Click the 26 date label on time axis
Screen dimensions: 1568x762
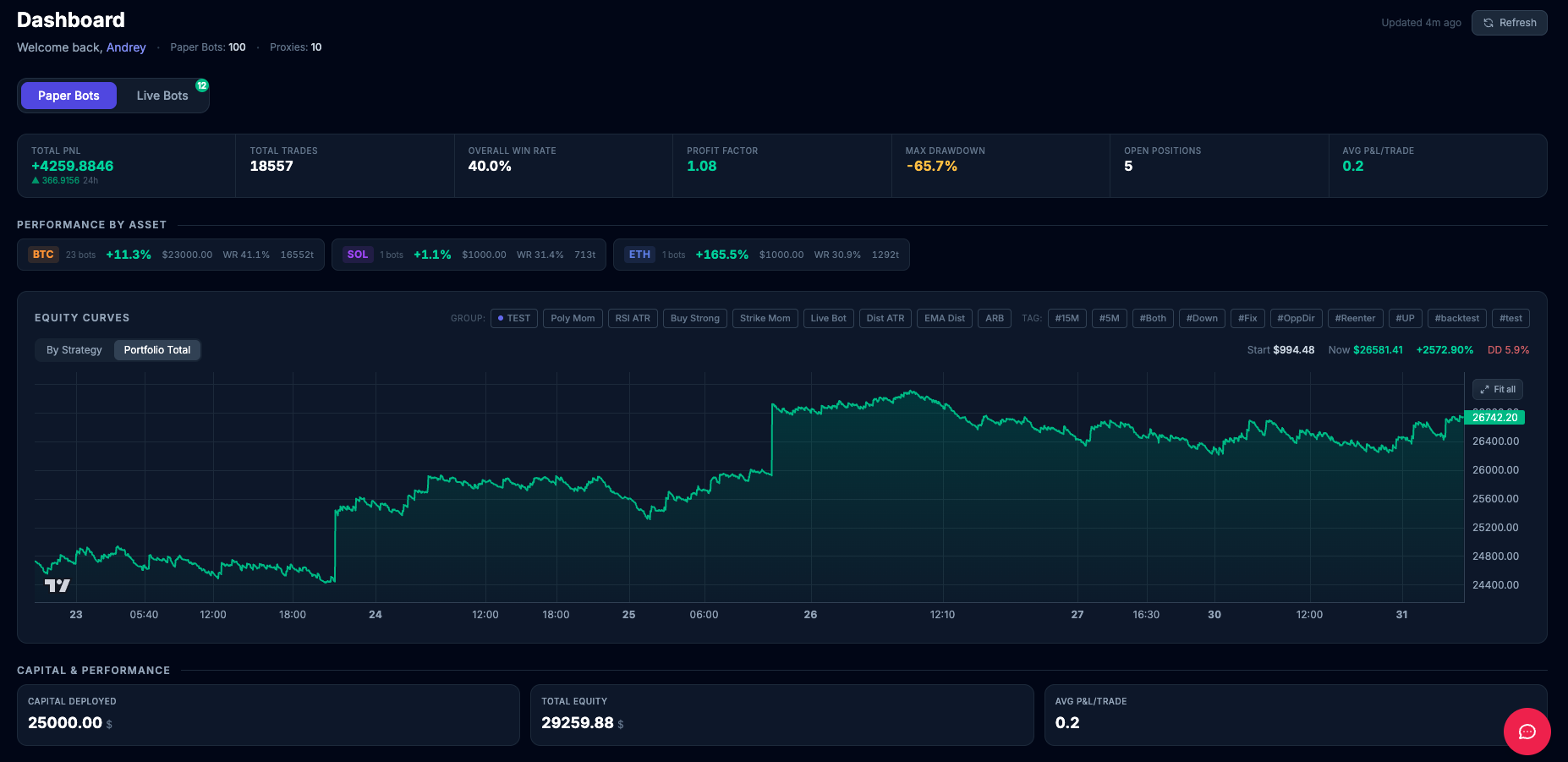(x=810, y=615)
